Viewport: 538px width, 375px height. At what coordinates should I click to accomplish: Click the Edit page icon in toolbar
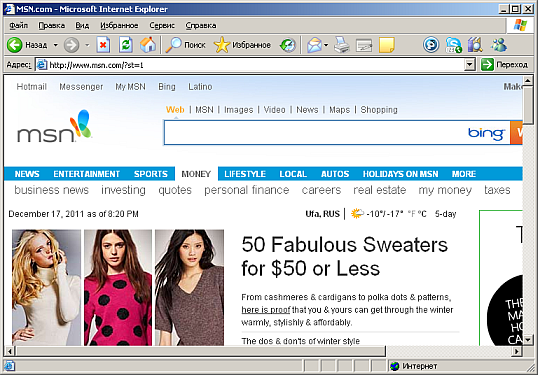click(x=364, y=45)
